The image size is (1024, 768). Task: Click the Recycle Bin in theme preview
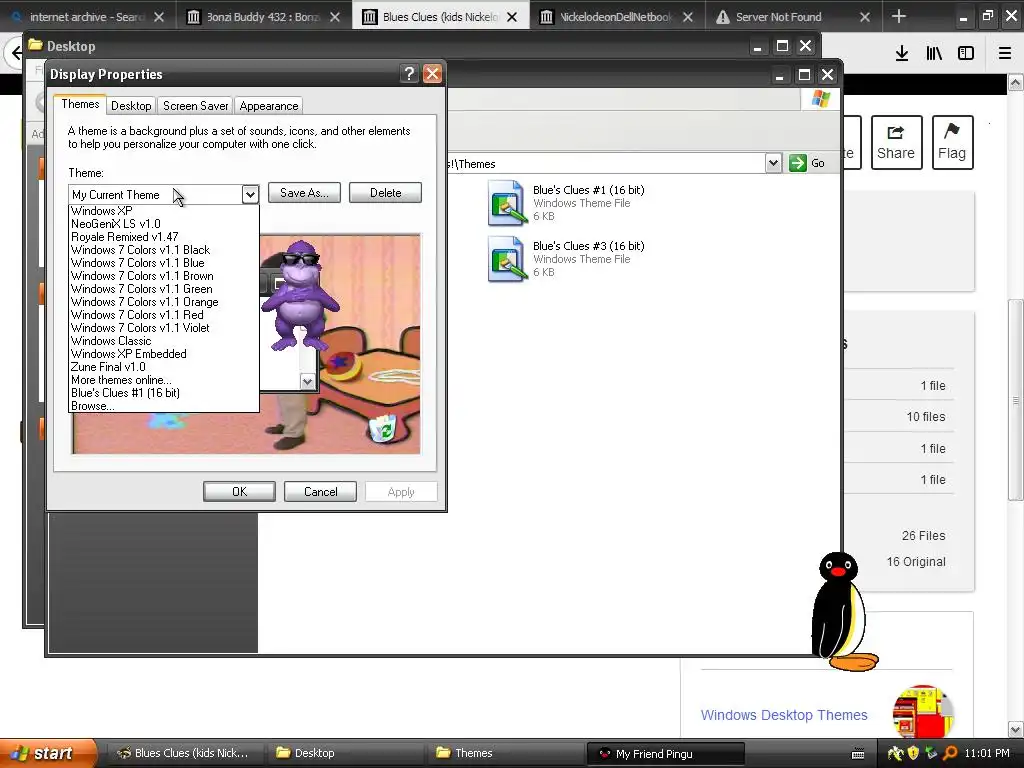(x=383, y=428)
